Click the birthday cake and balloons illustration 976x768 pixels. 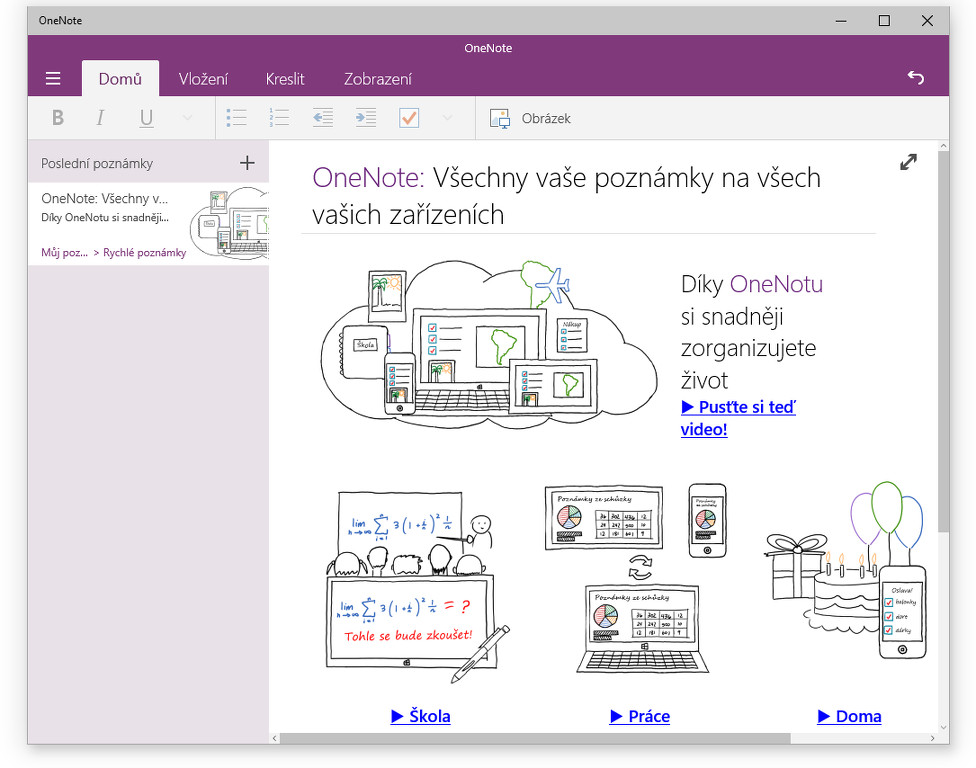click(x=846, y=570)
